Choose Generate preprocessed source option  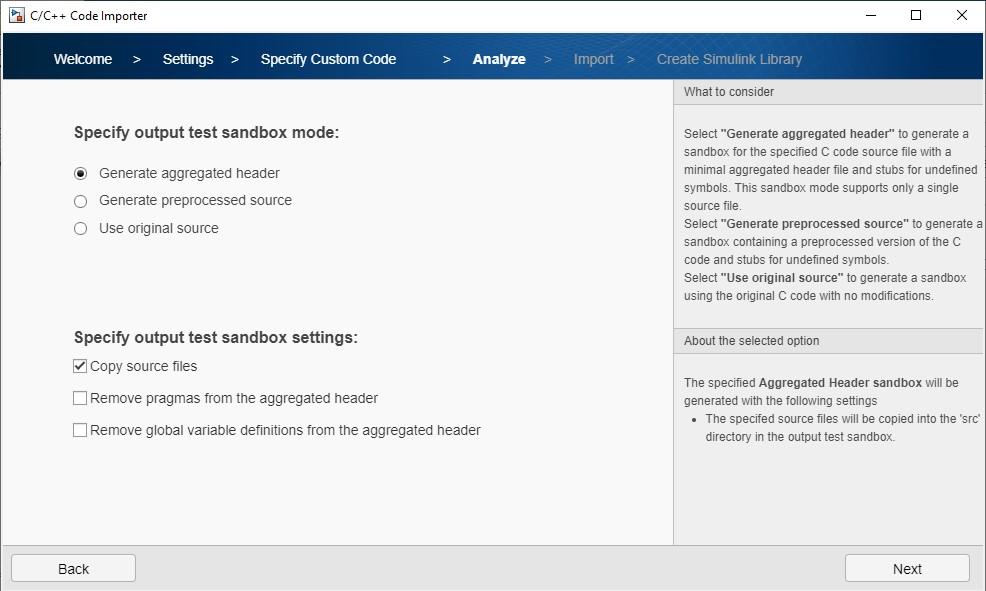[81, 201]
